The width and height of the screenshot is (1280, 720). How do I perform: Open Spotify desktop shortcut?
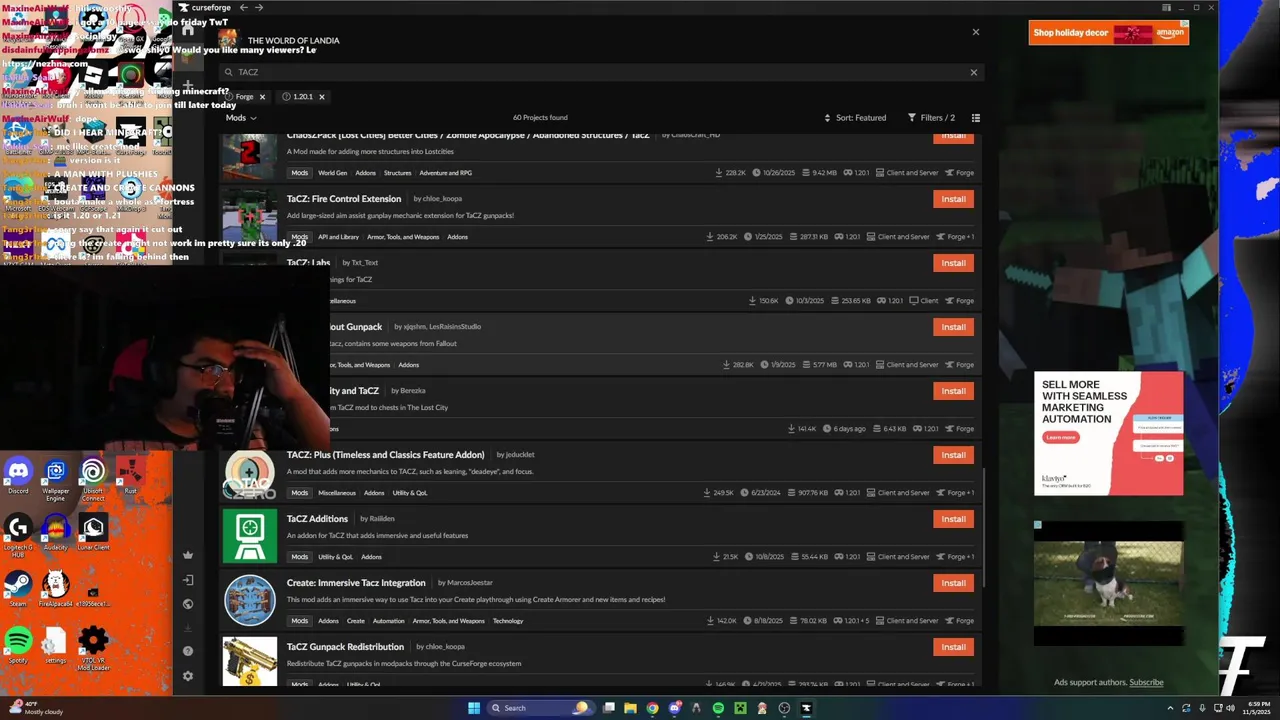tap(18, 645)
